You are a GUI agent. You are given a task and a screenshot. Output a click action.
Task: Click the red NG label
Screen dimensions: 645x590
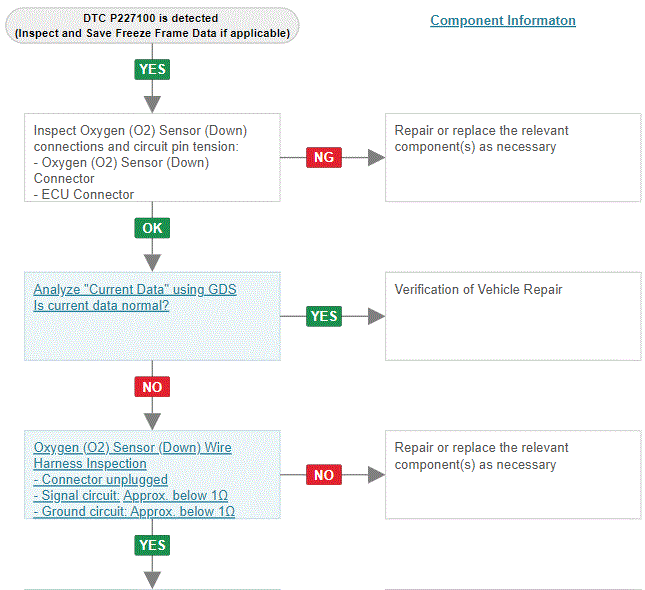pos(324,157)
